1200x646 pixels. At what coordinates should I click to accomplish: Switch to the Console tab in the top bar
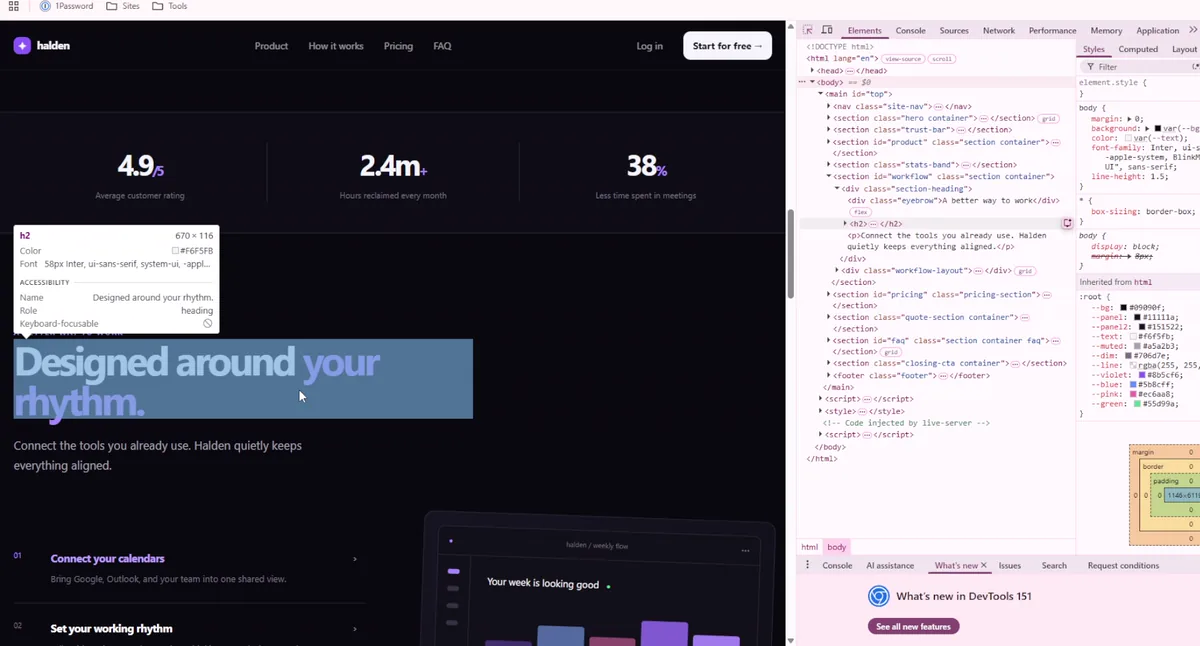(x=910, y=31)
